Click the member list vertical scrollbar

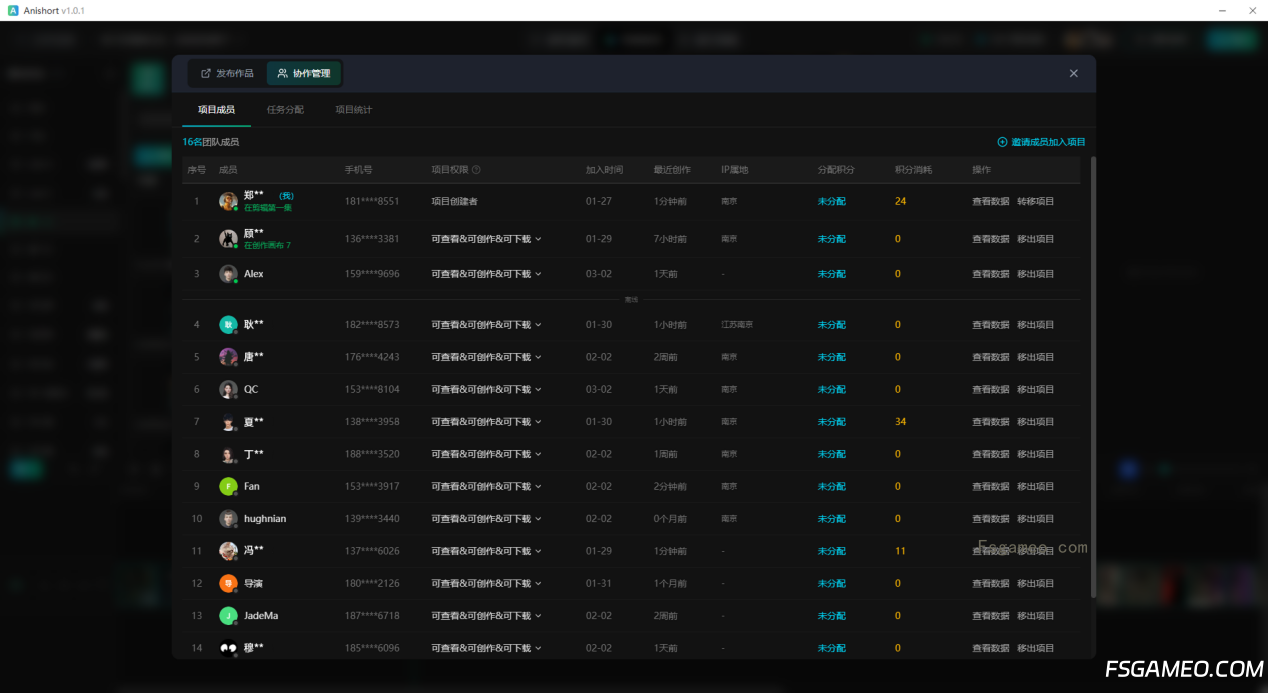point(1092,376)
